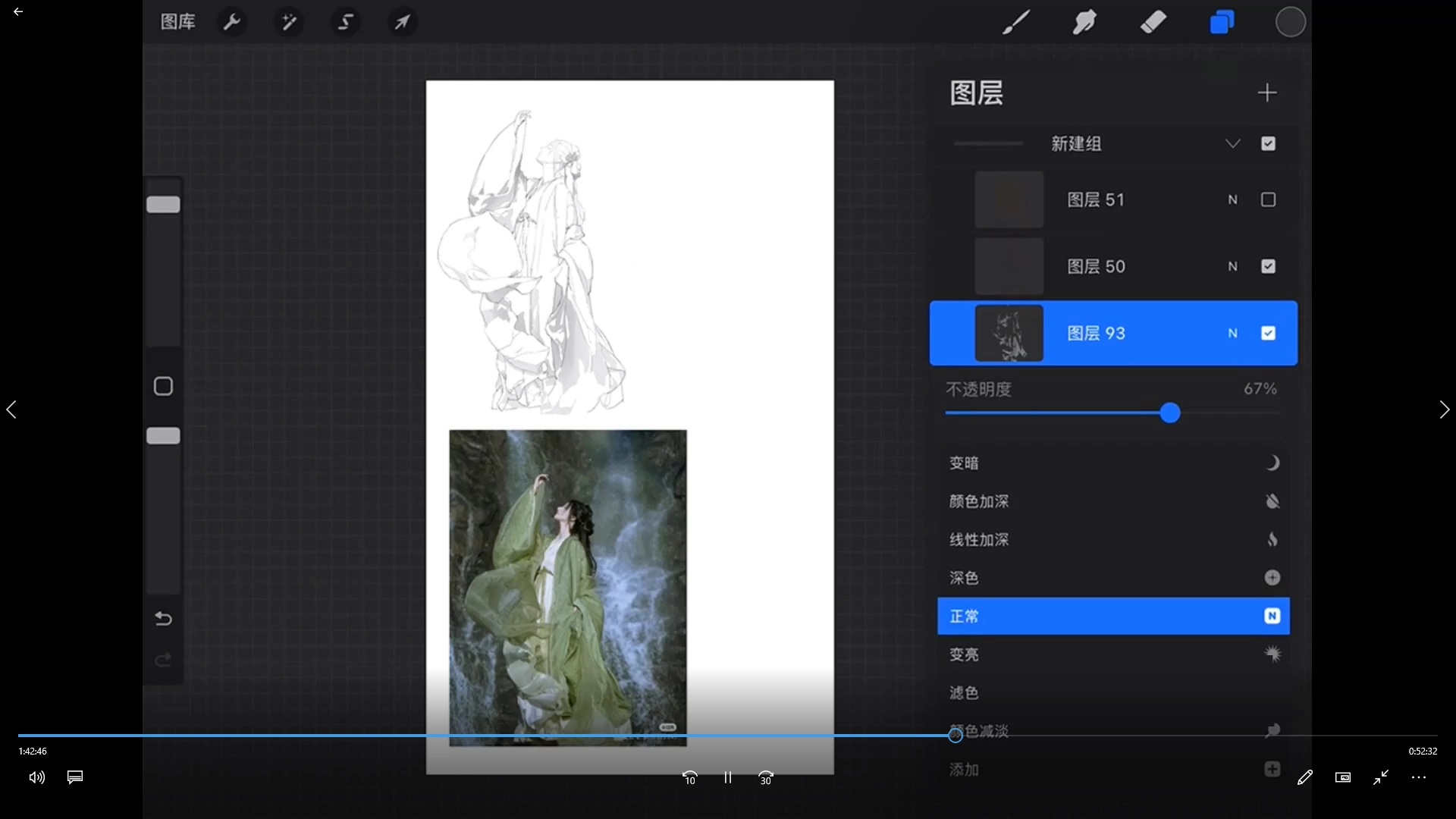Open the magic wand Adjustments menu

pyautogui.click(x=289, y=22)
